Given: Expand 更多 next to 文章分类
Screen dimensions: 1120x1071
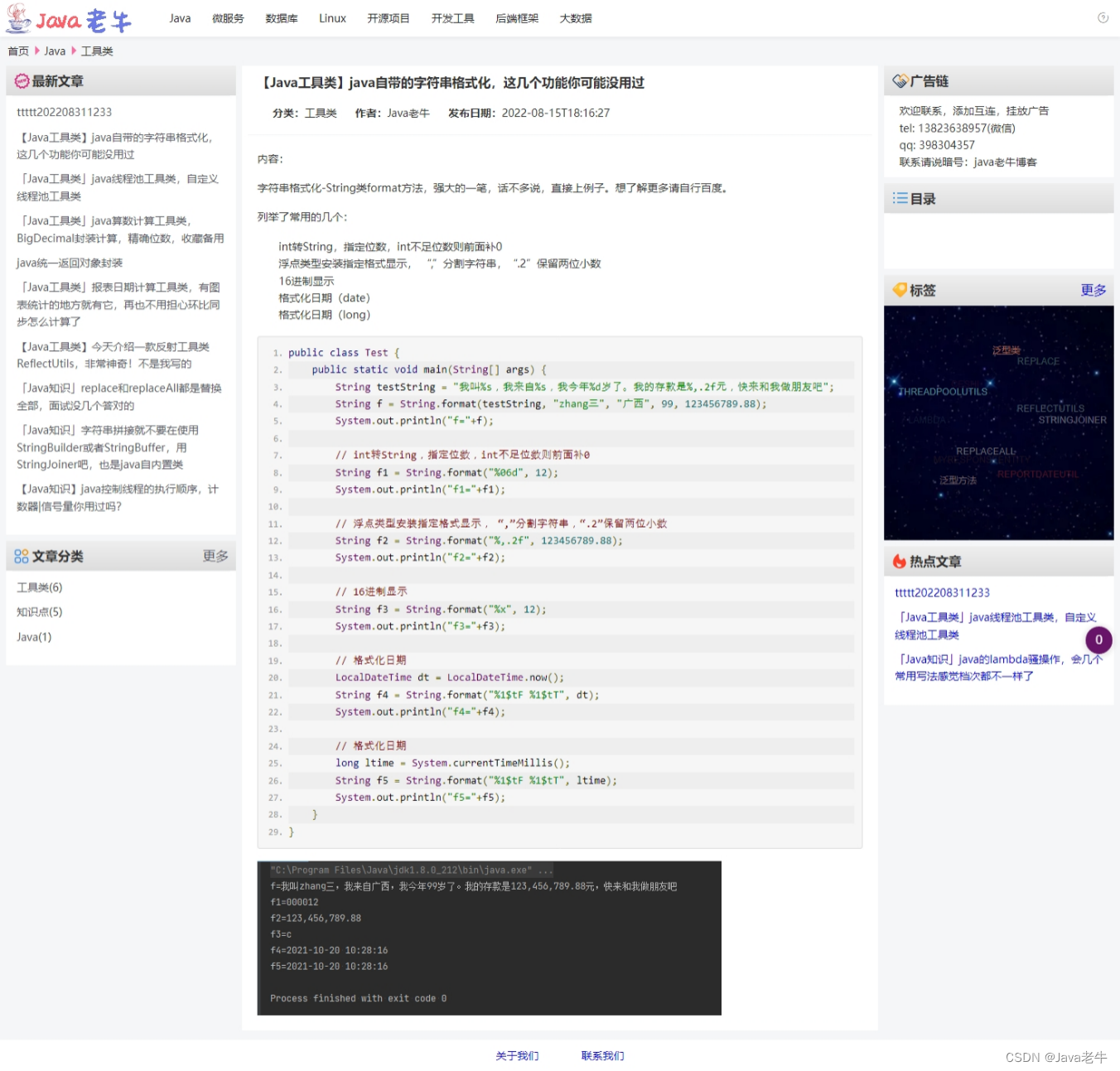Looking at the screenshot, I should point(215,556).
